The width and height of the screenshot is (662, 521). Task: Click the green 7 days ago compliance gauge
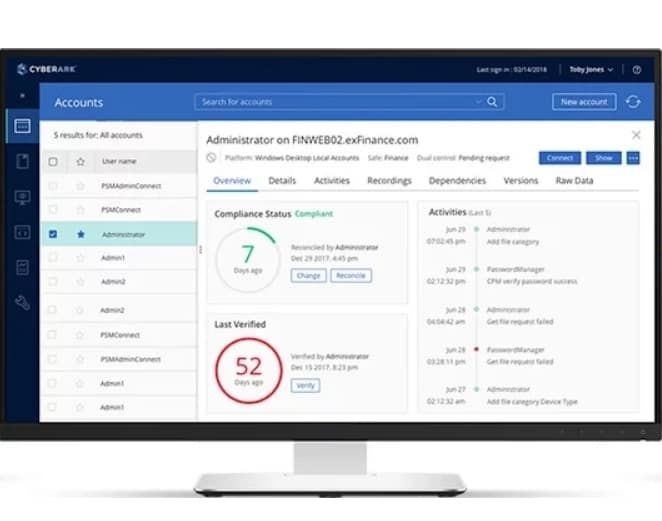(248, 259)
